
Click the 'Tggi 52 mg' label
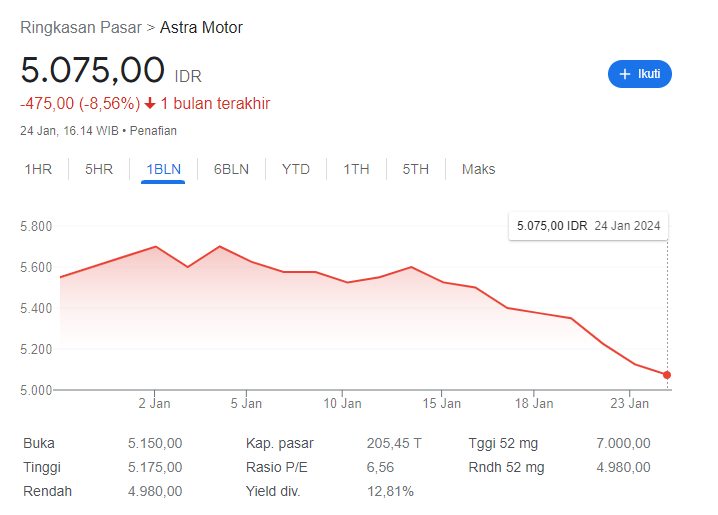503,443
